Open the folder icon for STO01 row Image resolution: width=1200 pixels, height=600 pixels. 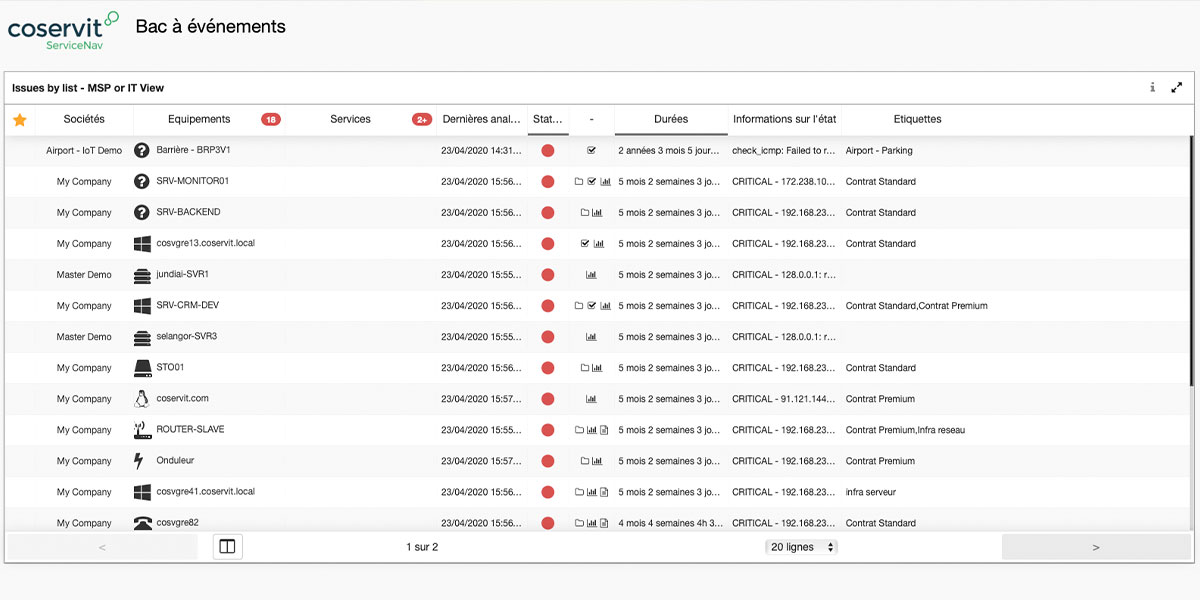(x=585, y=368)
